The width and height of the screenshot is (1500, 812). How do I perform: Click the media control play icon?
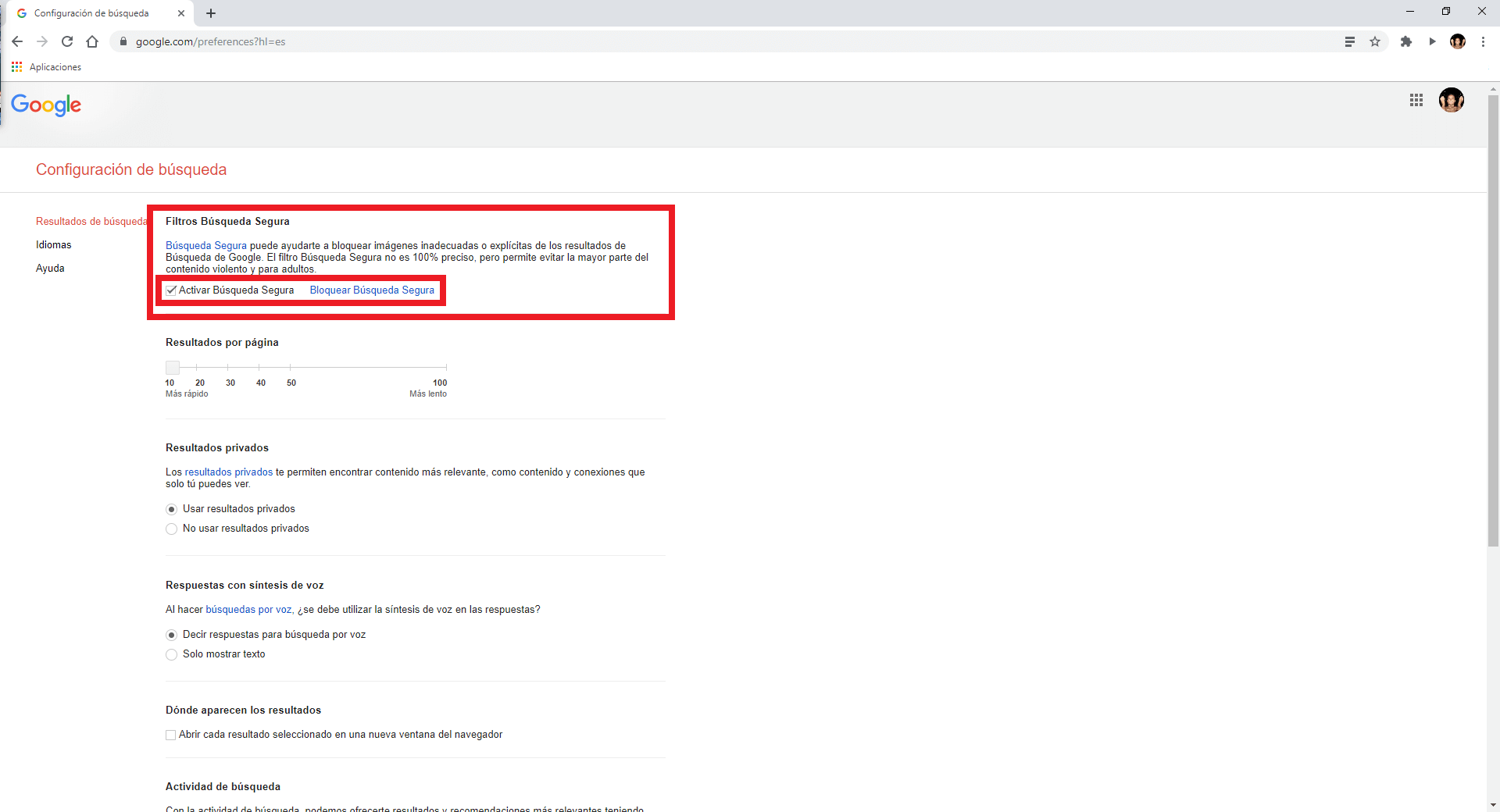pos(1432,41)
